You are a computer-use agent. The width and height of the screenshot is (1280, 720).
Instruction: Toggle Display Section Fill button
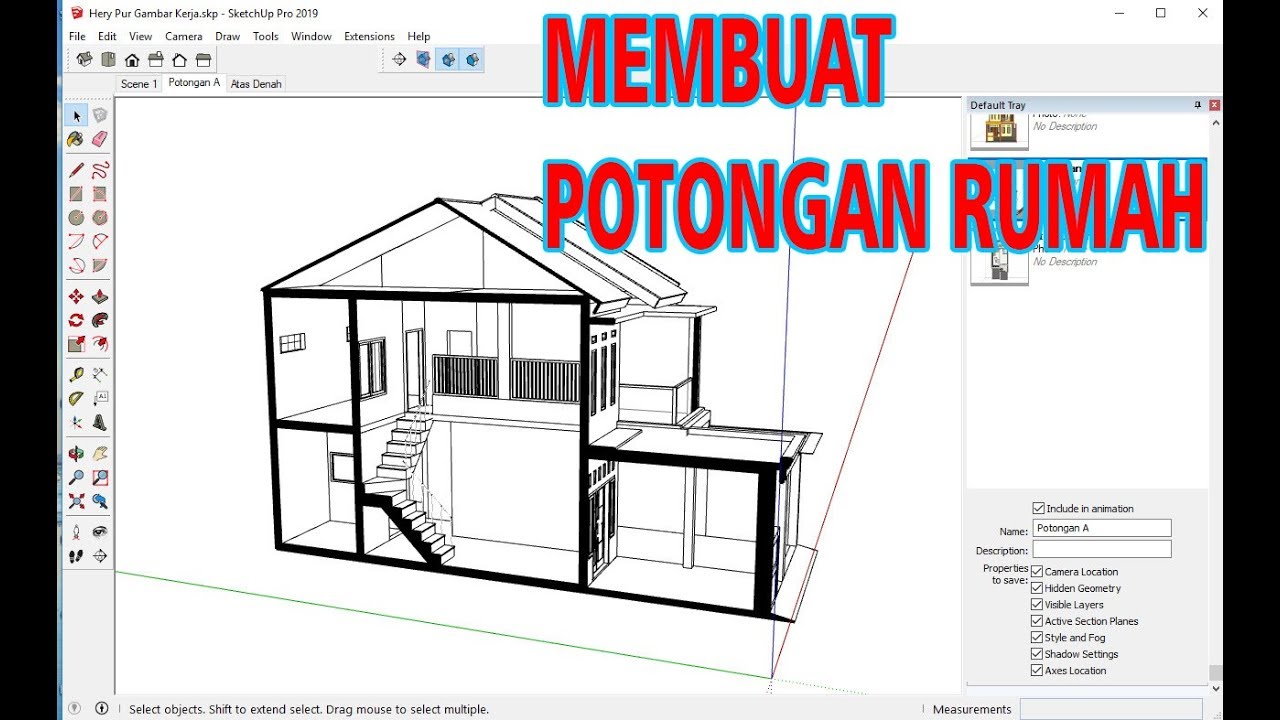tap(472, 60)
